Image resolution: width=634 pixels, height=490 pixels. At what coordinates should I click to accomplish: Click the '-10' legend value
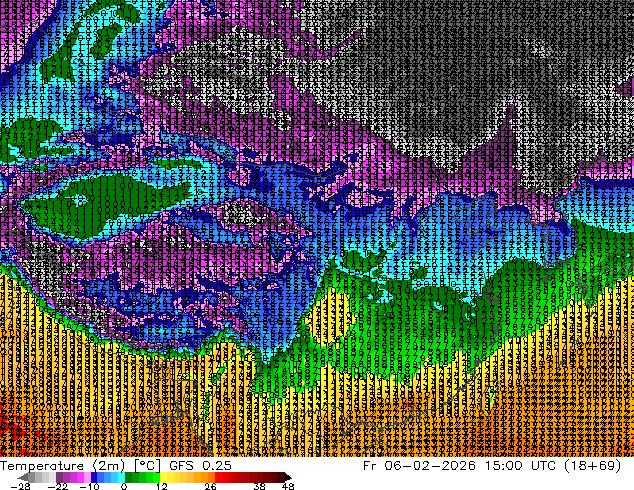(x=89, y=486)
